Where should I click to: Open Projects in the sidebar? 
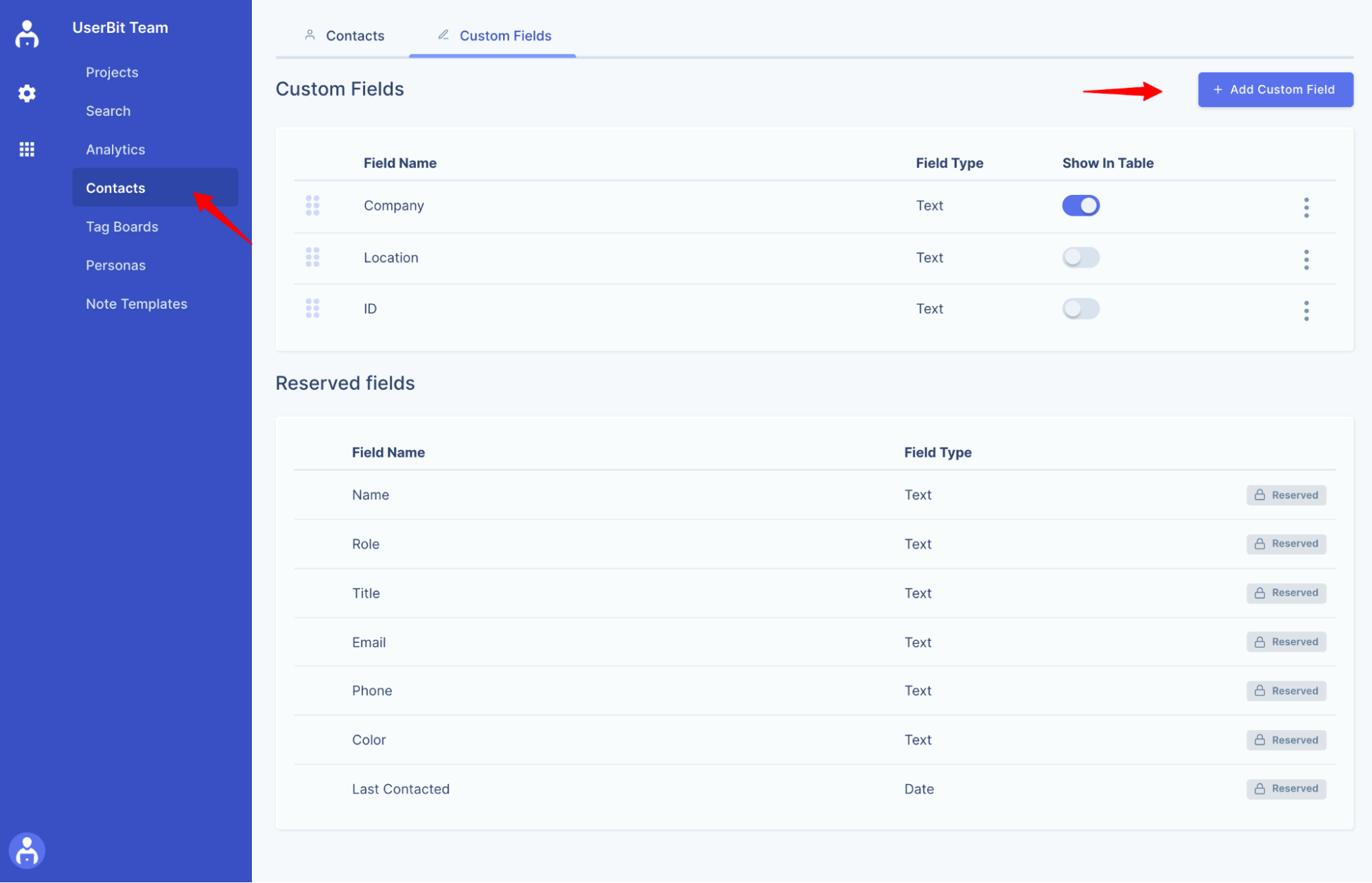coord(112,72)
